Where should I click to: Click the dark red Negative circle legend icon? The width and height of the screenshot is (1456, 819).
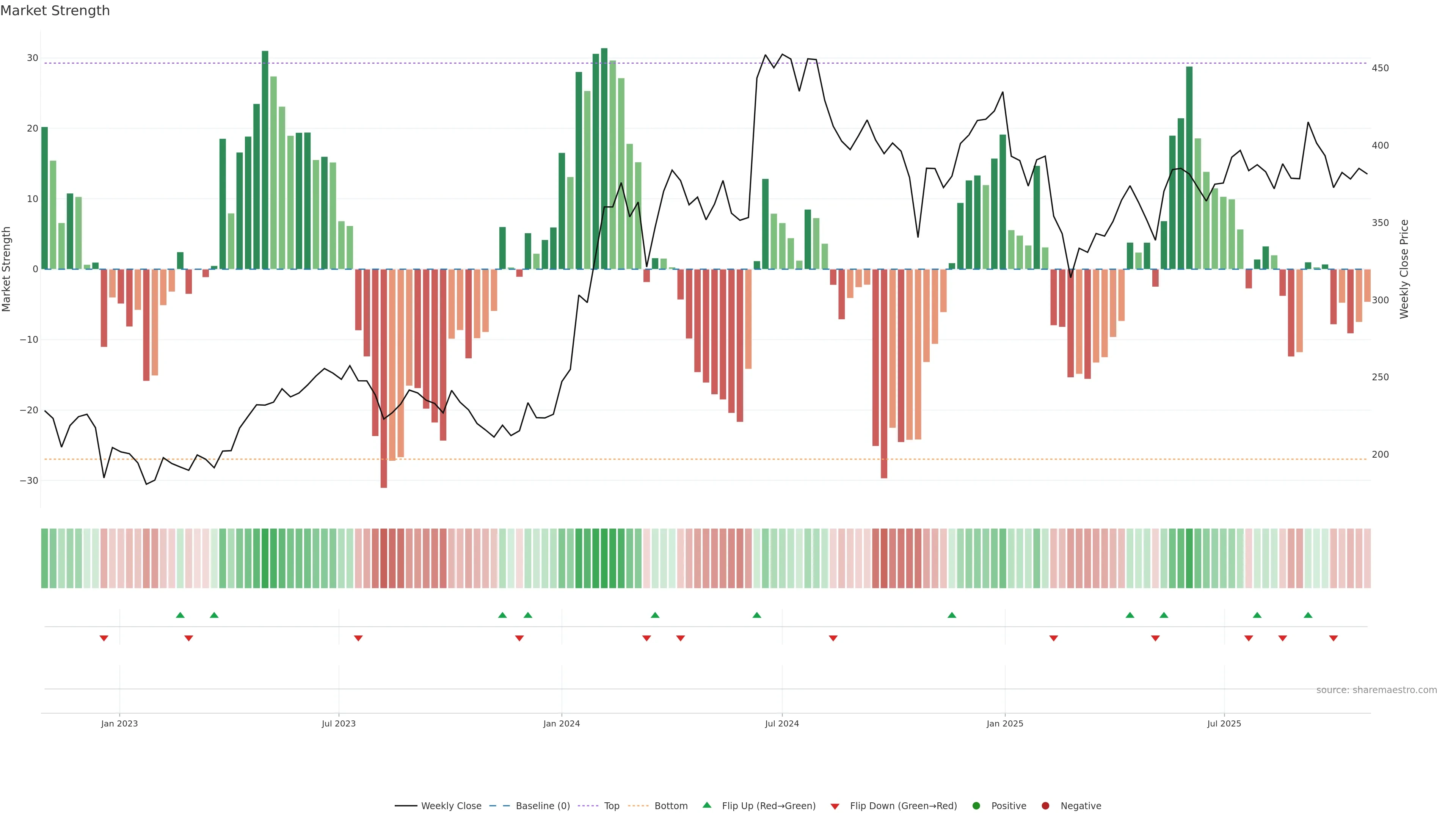1045,806
